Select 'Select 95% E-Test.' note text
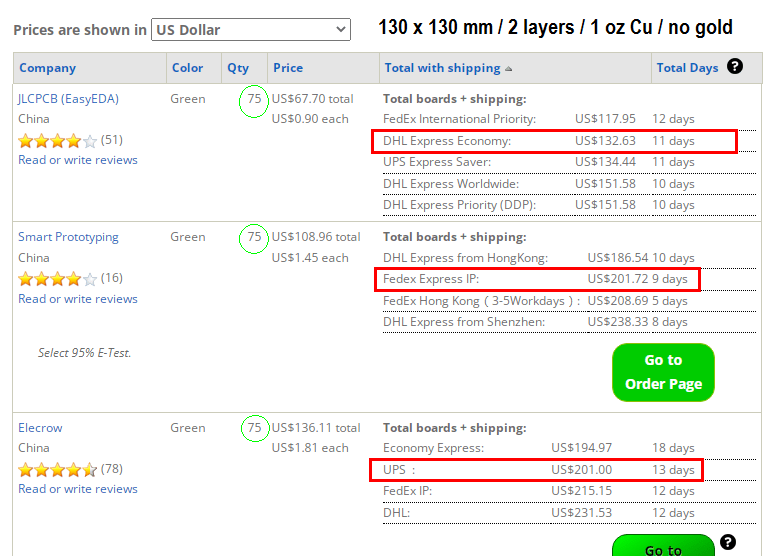774x556 pixels. tap(84, 353)
